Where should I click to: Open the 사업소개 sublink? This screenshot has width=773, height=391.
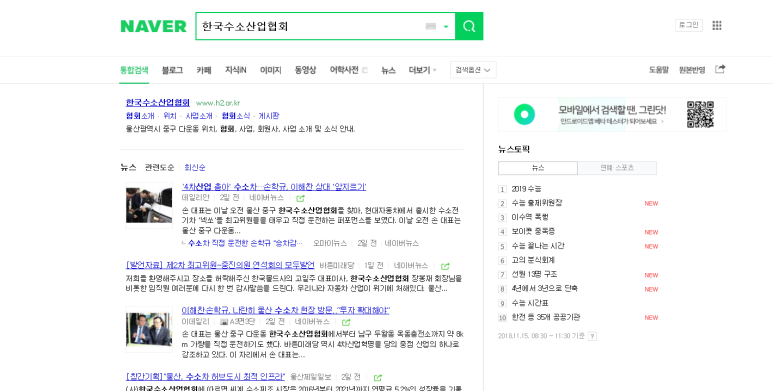(x=199, y=116)
